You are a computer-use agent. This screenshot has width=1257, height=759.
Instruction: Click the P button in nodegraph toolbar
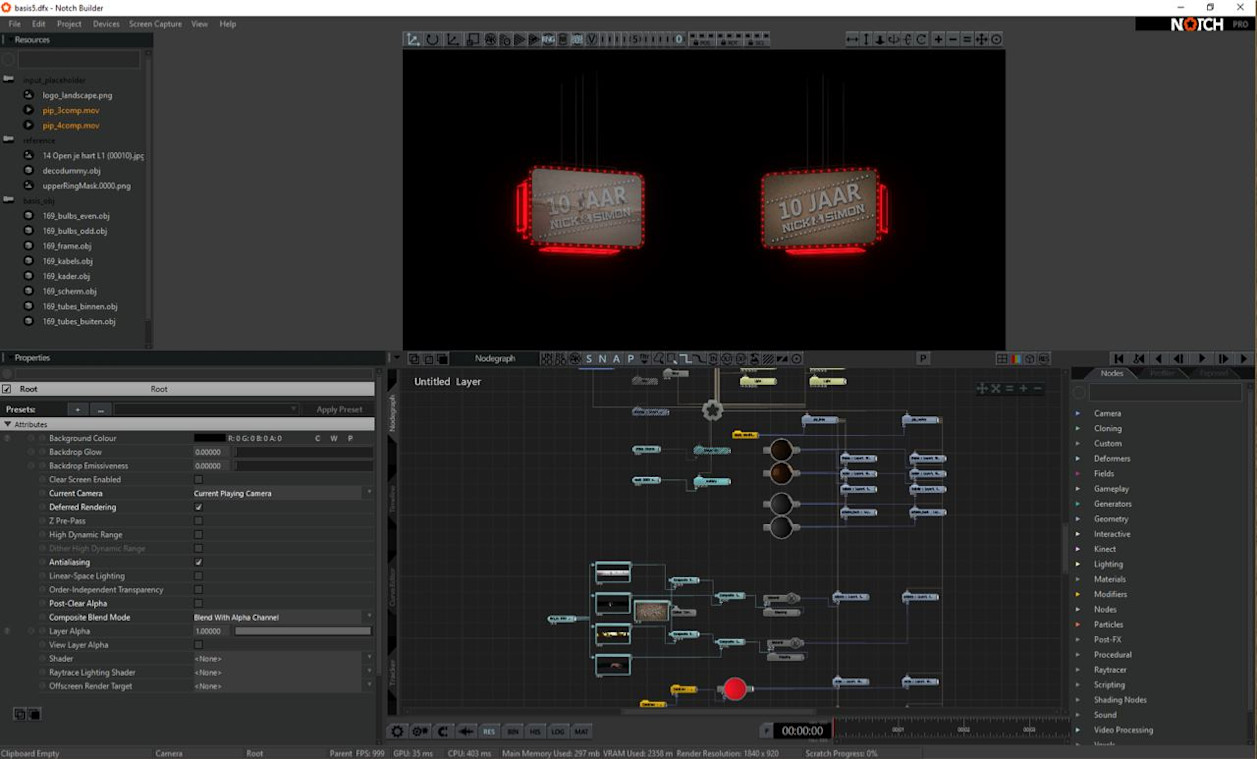coord(923,359)
